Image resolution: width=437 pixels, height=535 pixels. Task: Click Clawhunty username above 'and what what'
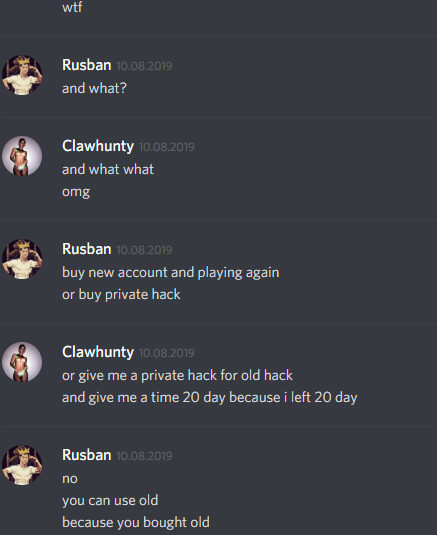pos(98,146)
